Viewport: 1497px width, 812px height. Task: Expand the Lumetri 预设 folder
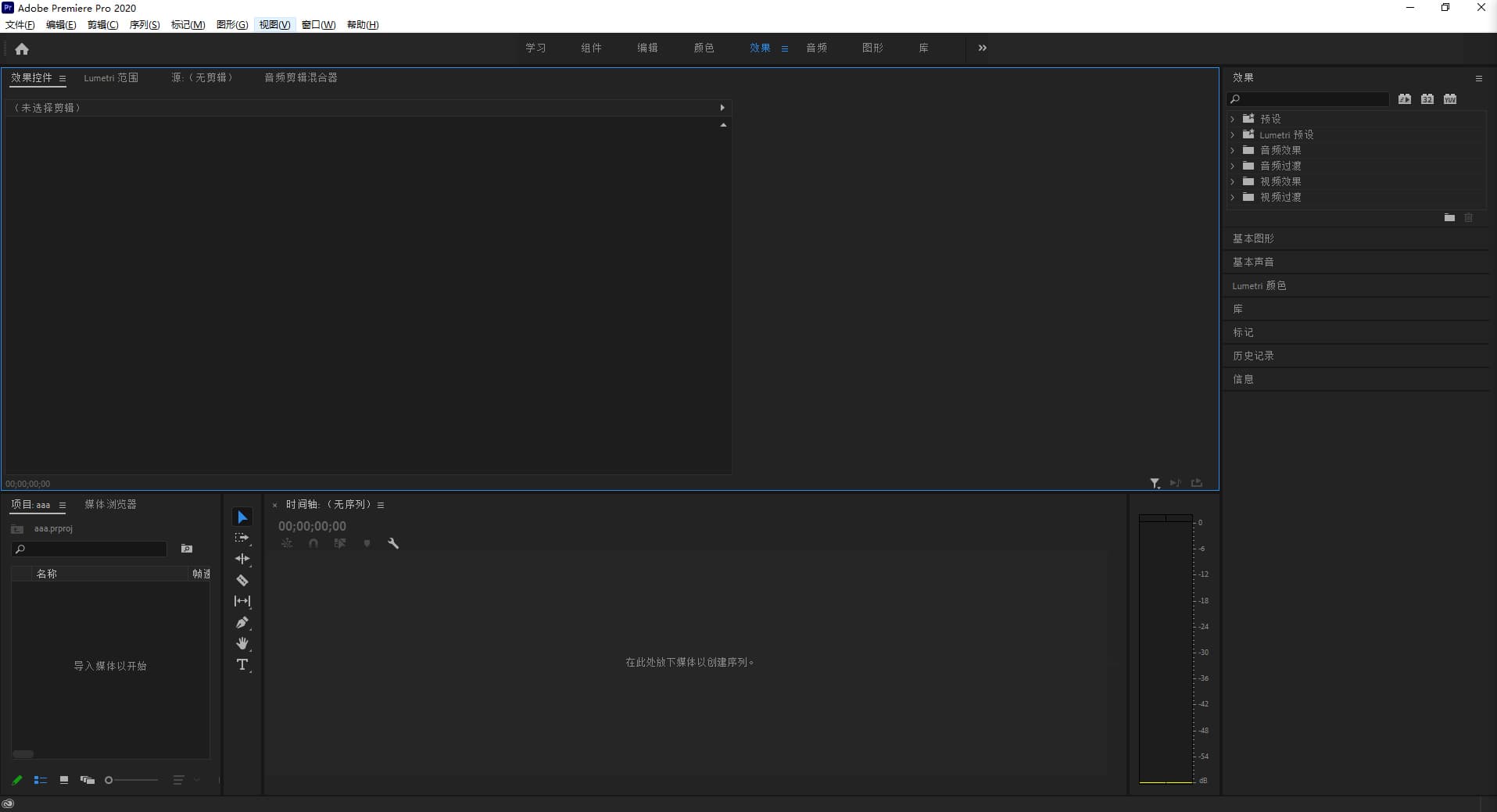(x=1233, y=134)
